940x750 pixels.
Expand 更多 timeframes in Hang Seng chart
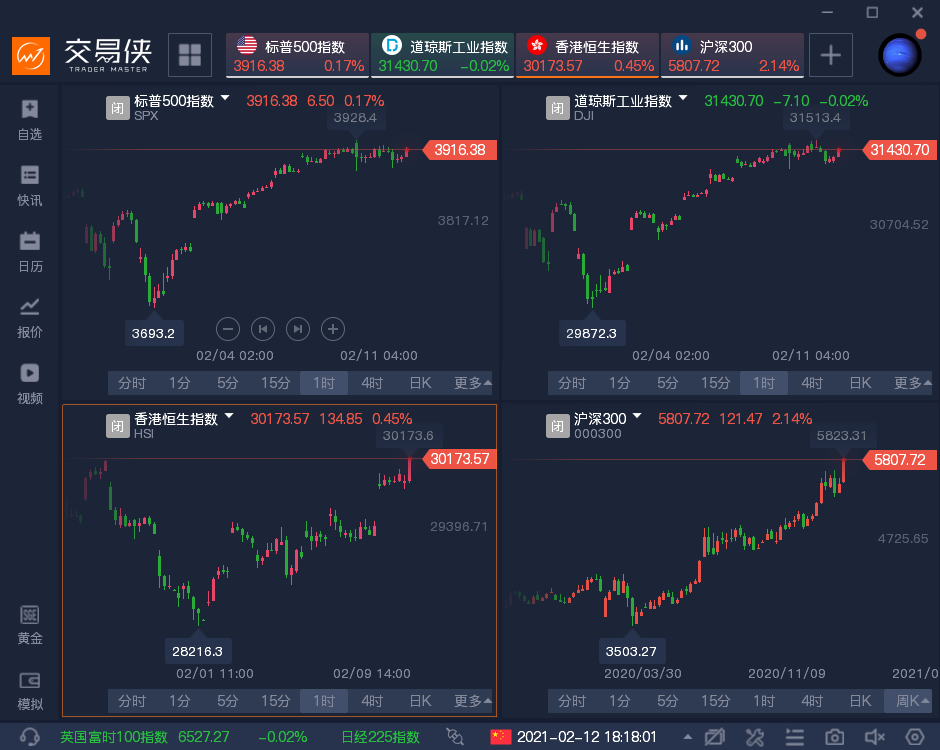472,701
